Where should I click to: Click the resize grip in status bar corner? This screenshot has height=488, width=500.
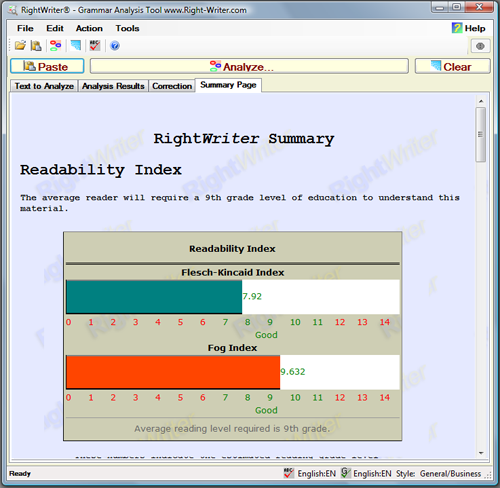[488, 476]
